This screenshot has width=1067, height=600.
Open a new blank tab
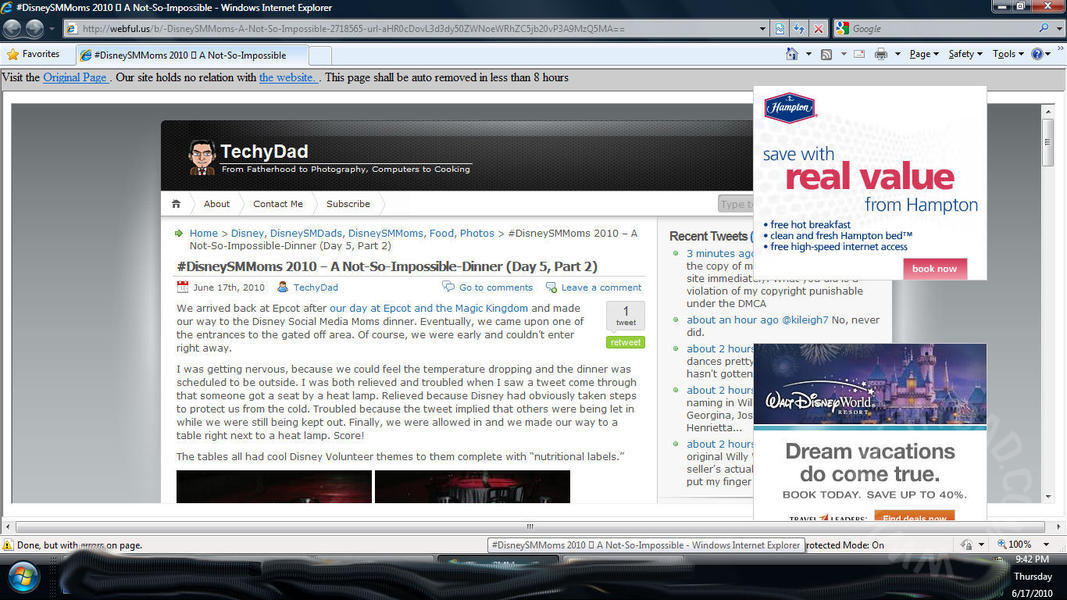point(321,55)
